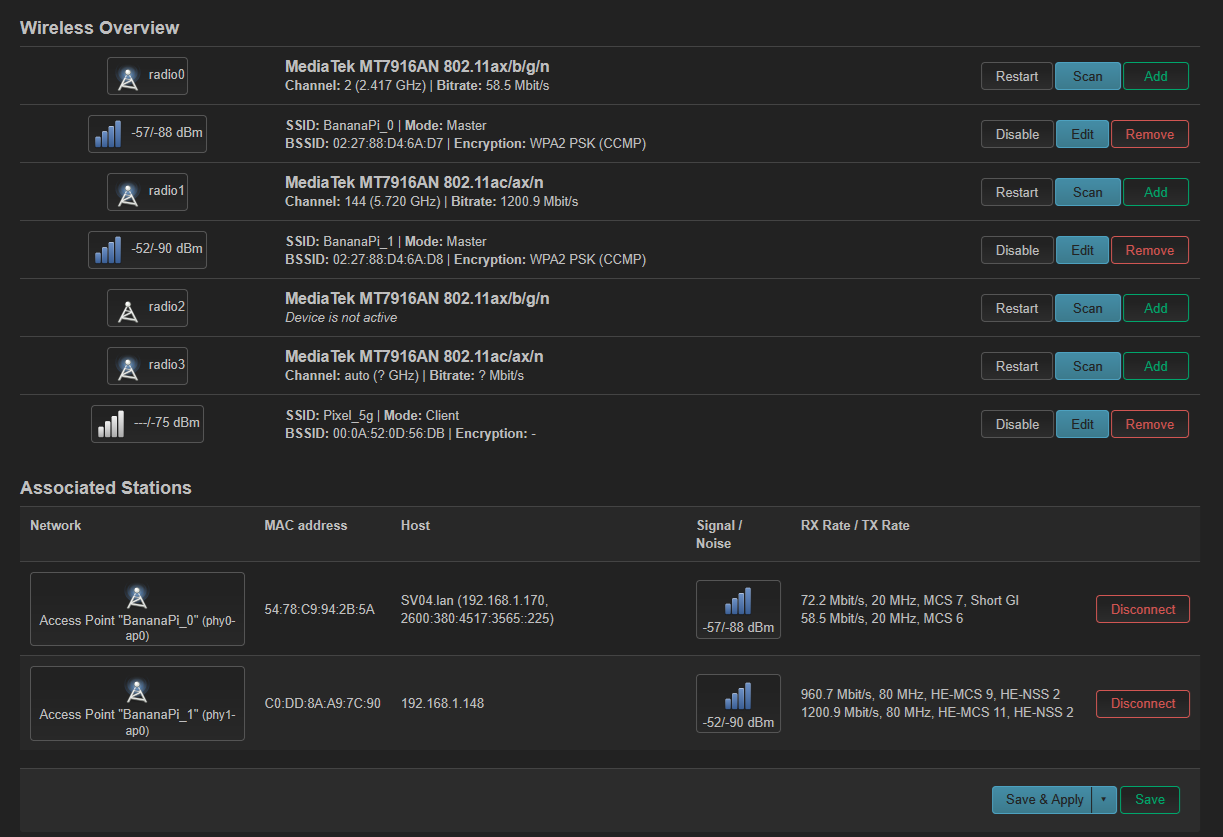Scan for networks on radio0
The width and height of the screenshot is (1223, 837).
coord(1088,76)
